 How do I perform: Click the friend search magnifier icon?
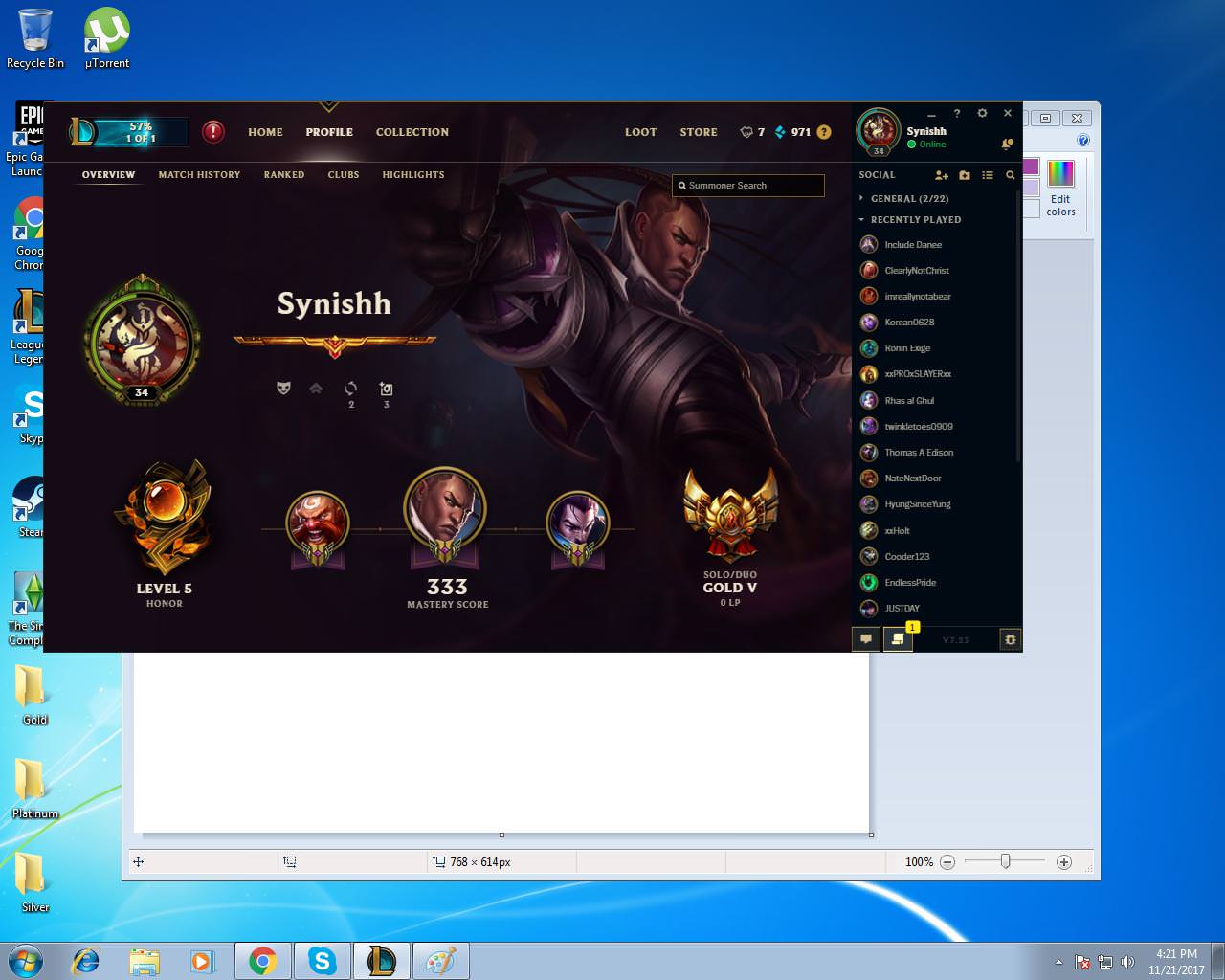(1010, 175)
